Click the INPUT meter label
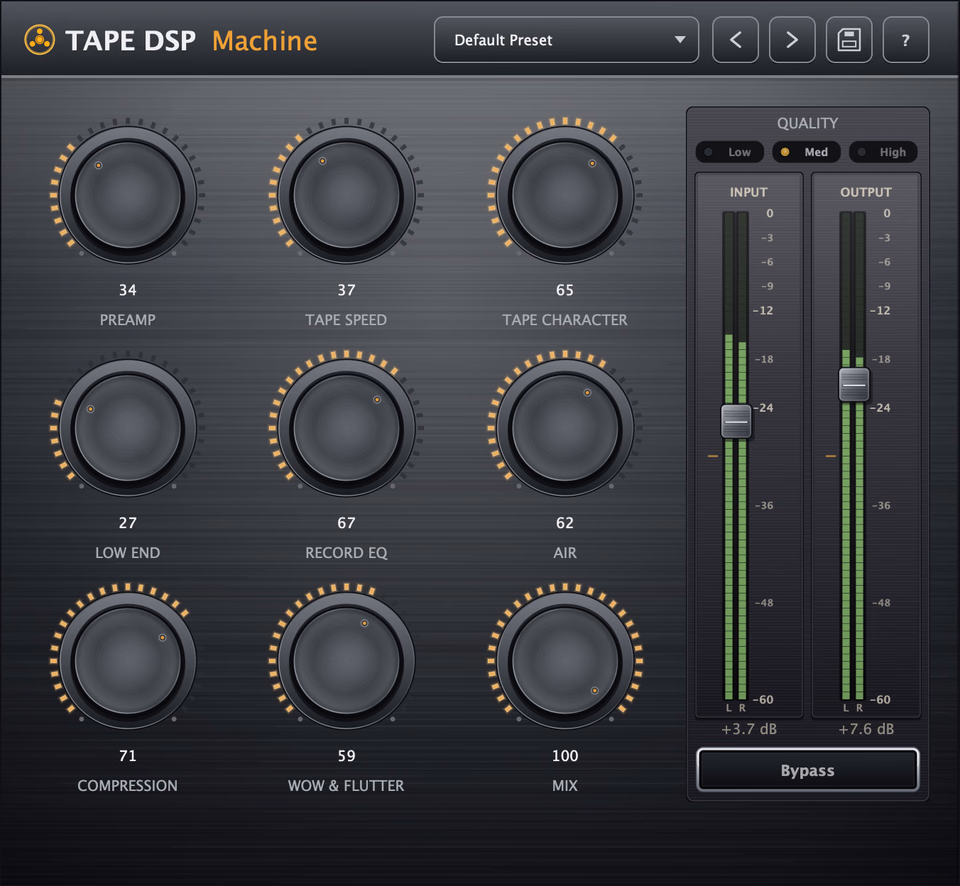 748,192
